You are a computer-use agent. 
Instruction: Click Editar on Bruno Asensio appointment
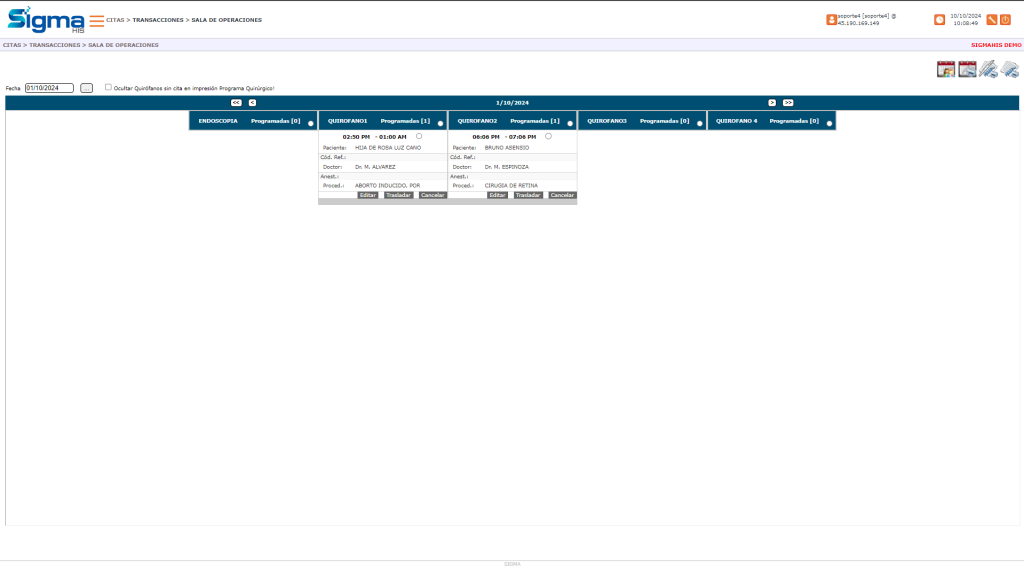[x=497, y=195]
